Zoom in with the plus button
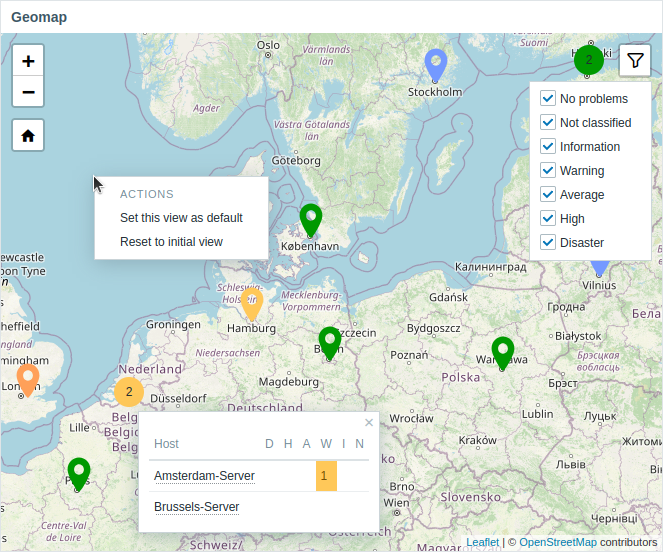 point(28,60)
